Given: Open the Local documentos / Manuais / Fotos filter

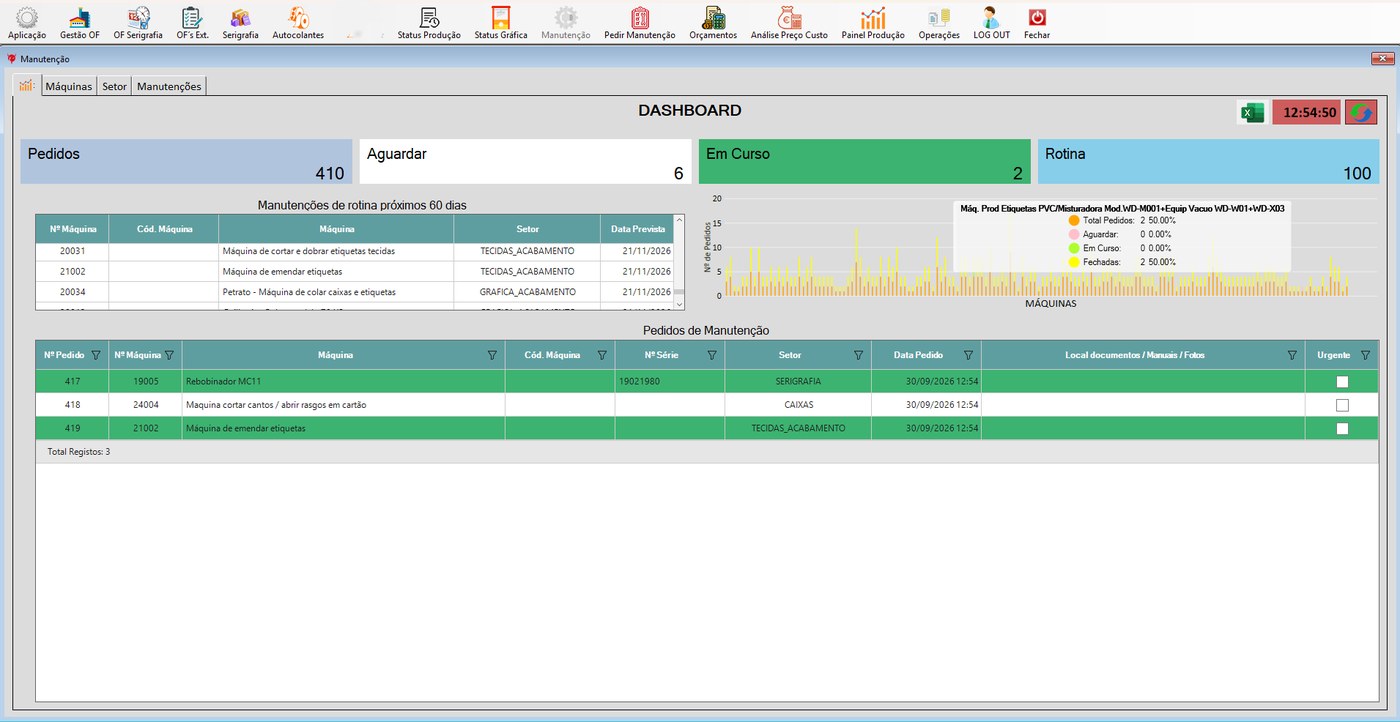Looking at the screenshot, I should 1292,355.
